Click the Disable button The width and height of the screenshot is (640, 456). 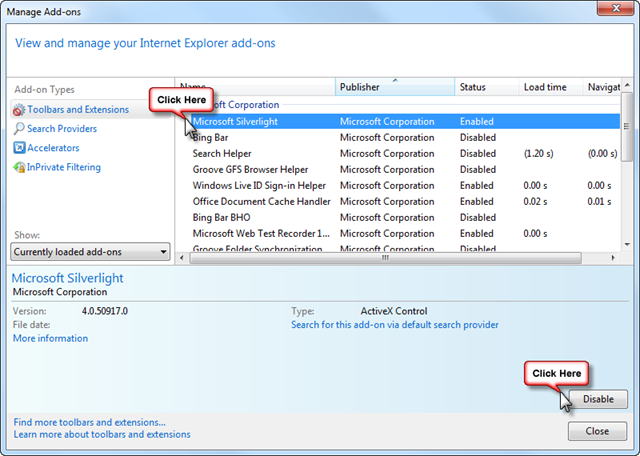(598, 399)
